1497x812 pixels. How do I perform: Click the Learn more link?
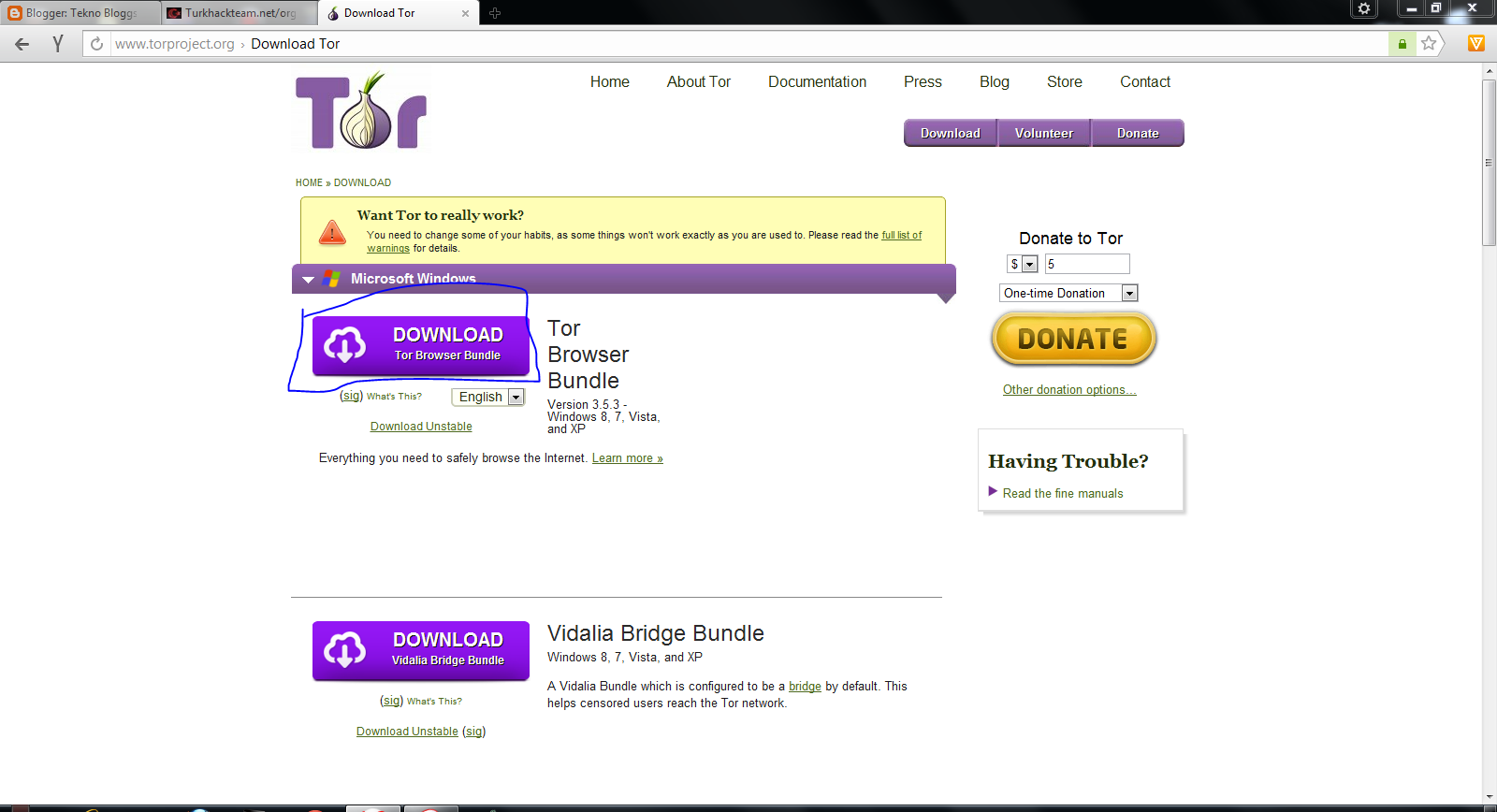pos(628,458)
